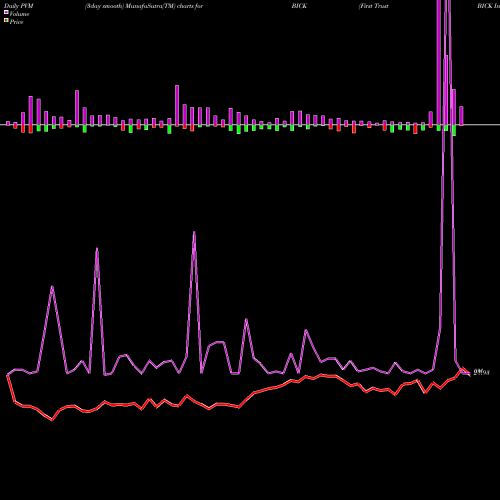Click the 'Volume' legend label
This screenshot has height=500, width=500.
tap(19, 14)
